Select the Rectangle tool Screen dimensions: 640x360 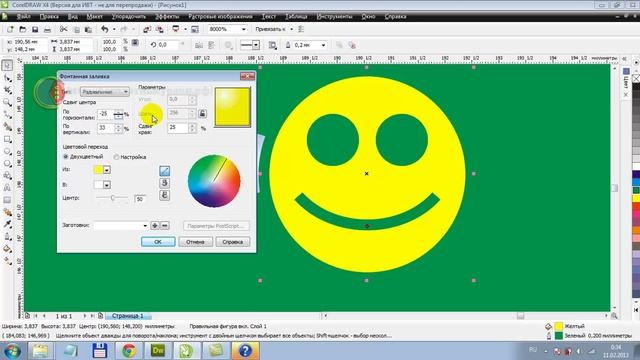pyautogui.click(x=7, y=139)
